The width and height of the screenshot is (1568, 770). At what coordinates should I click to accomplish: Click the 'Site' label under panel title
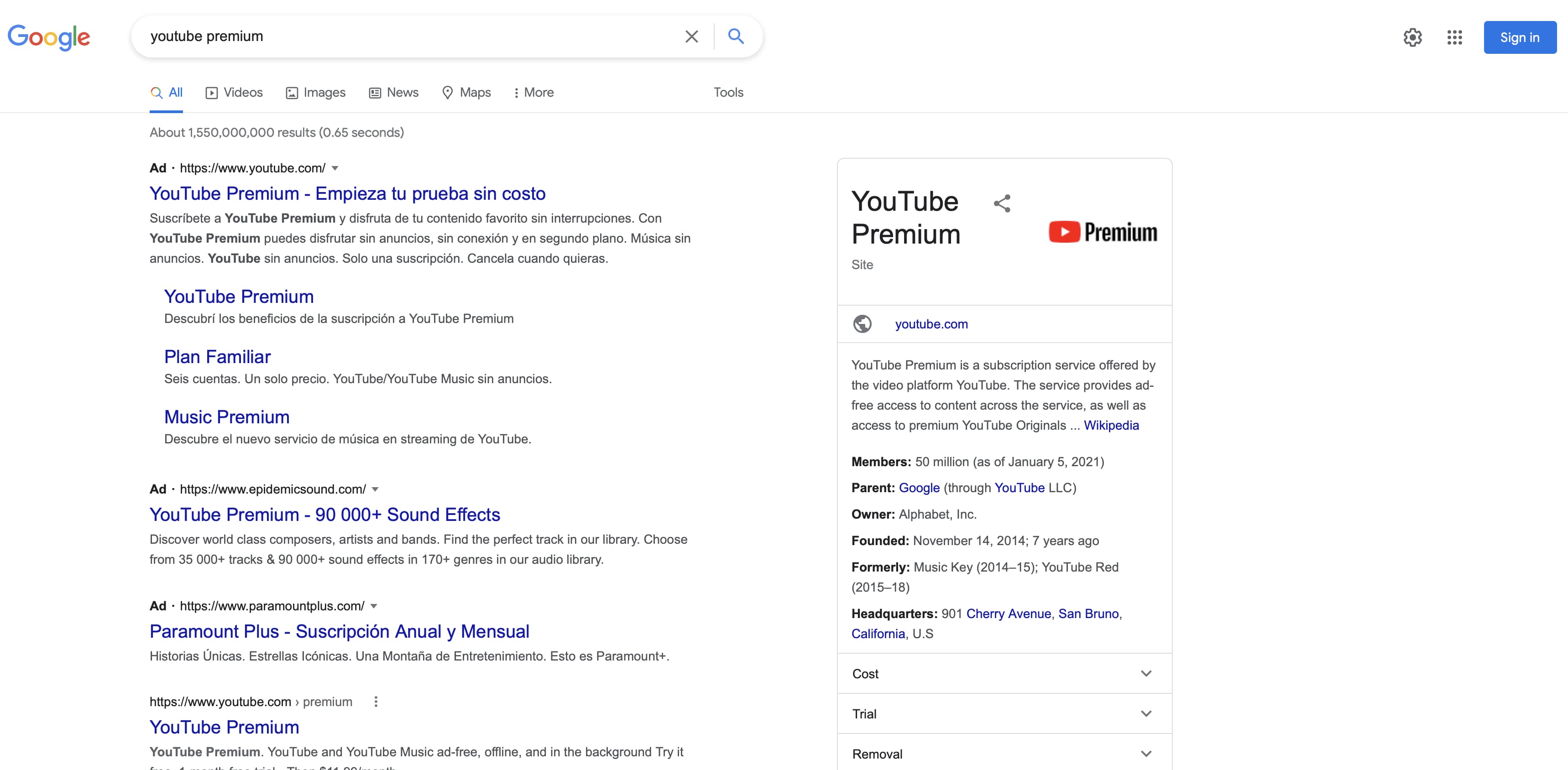tap(862, 265)
